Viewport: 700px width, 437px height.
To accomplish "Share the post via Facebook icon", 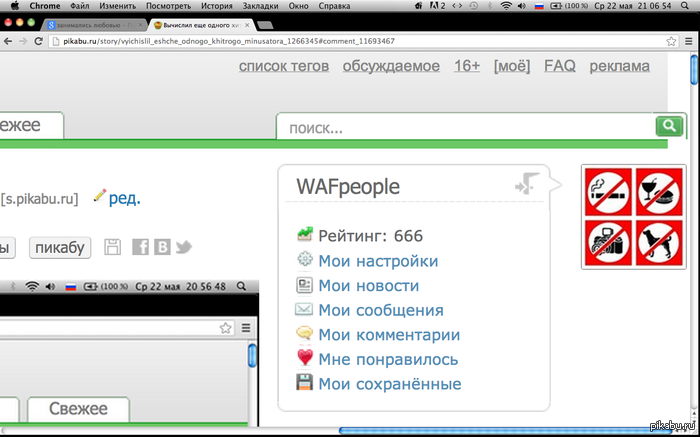I will (140, 247).
